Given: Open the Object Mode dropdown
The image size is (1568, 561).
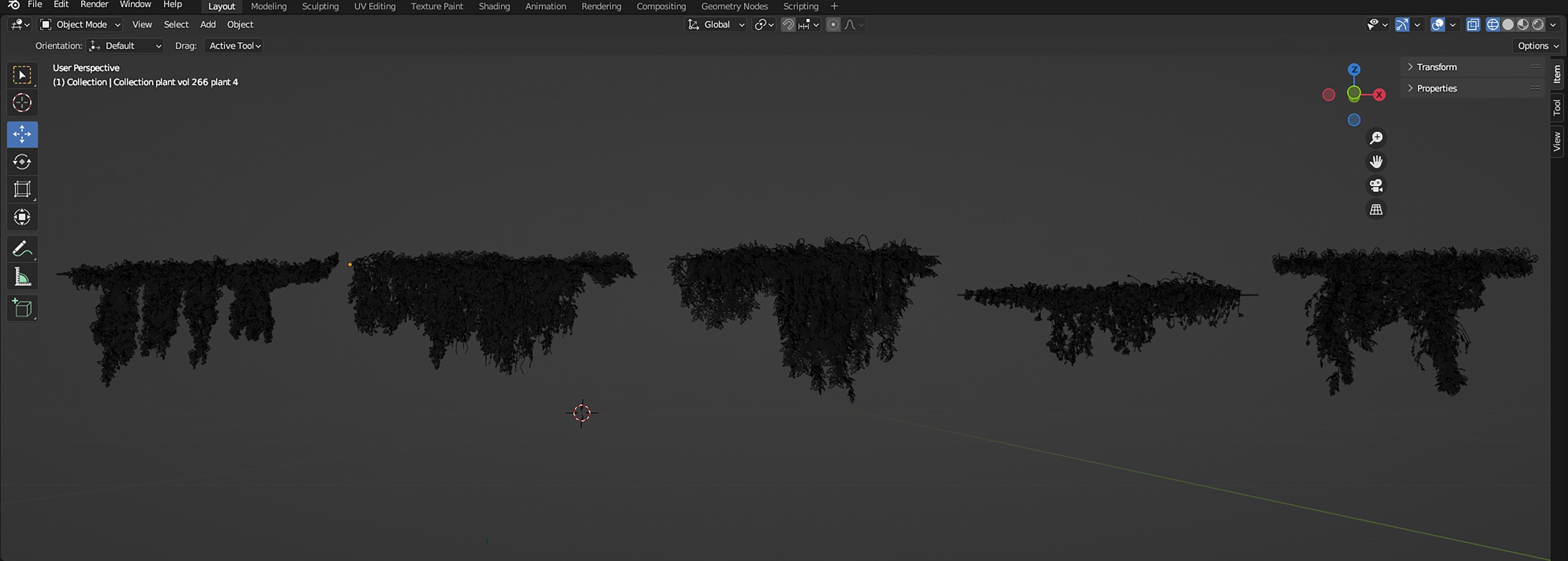Looking at the screenshot, I should click(80, 24).
